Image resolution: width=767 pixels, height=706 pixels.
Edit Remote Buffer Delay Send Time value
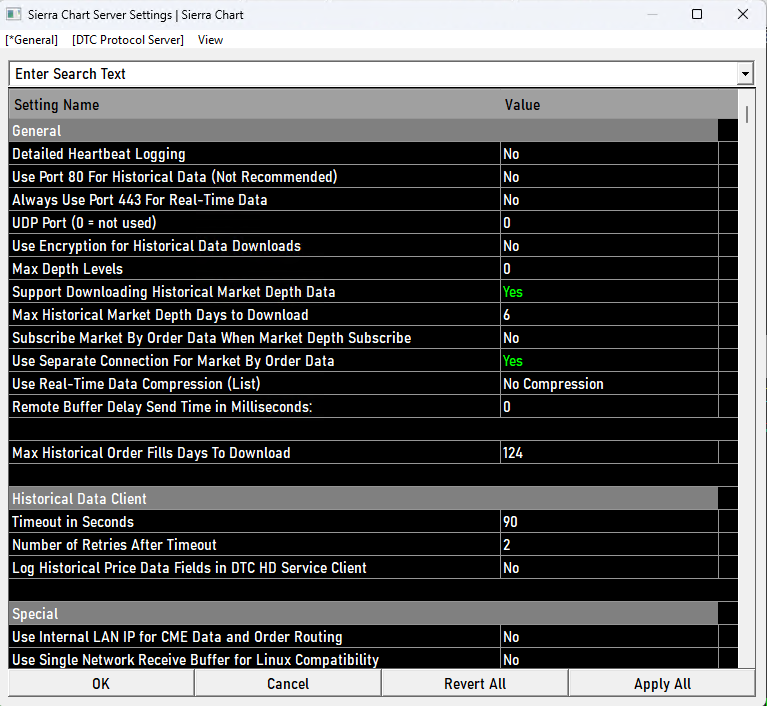pos(609,407)
